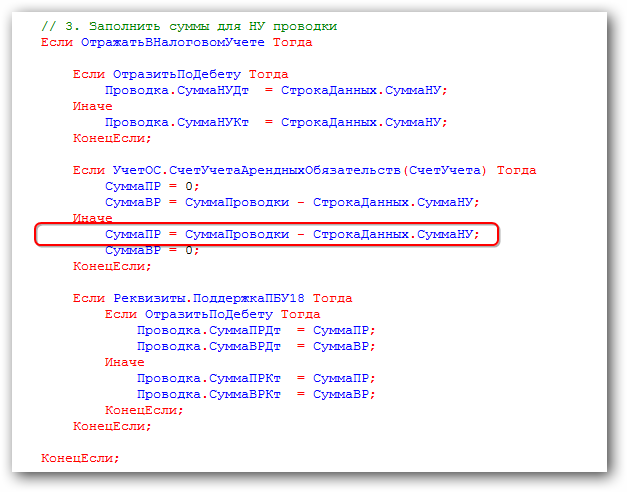Image resolution: width=627 pixels, height=492 pixels.
Task: Click the line 'Проводка.СуммаНУДт = СтрокаДанных.СуммаНУ;'
Action: coord(276,90)
